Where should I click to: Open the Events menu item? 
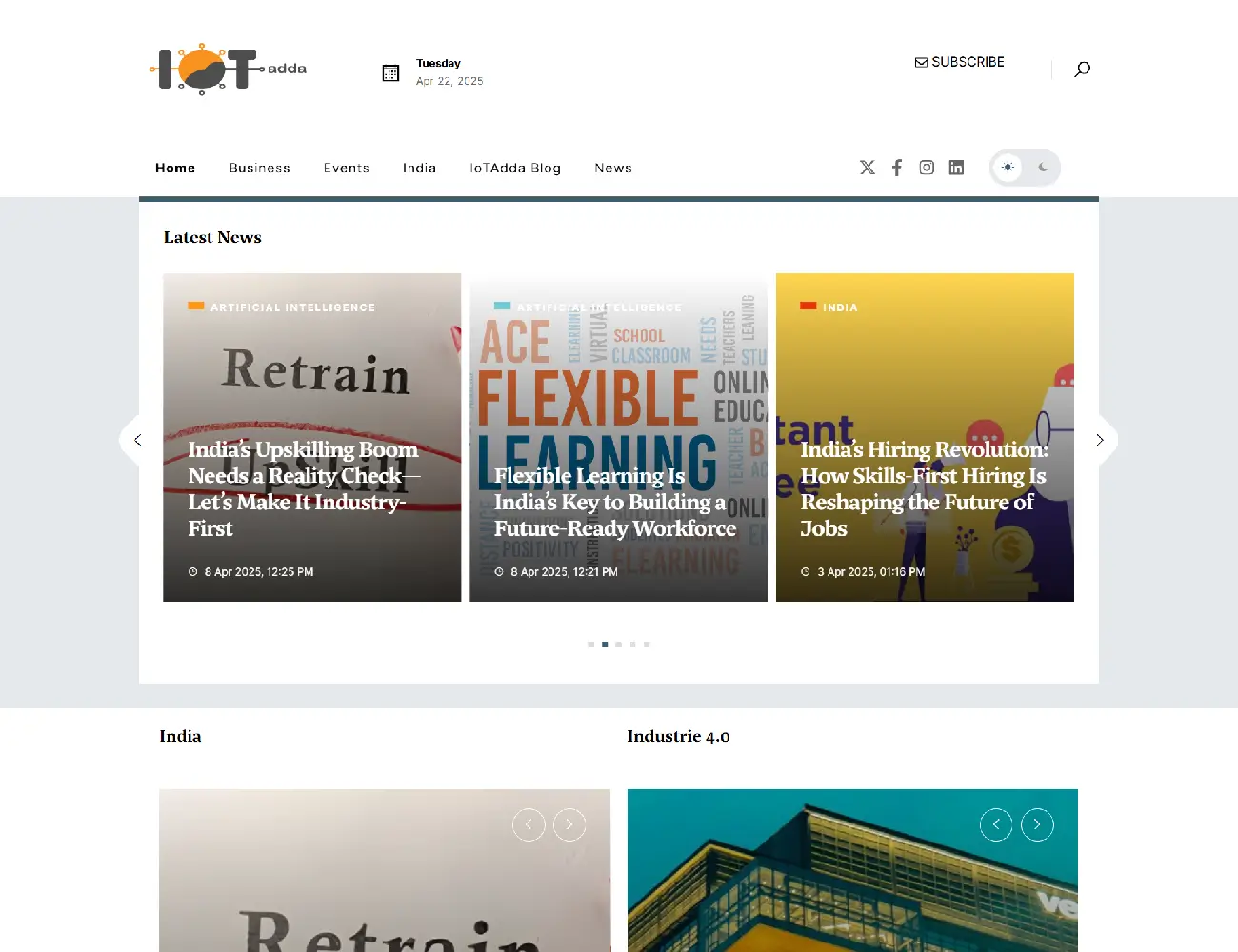click(x=347, y=168)
